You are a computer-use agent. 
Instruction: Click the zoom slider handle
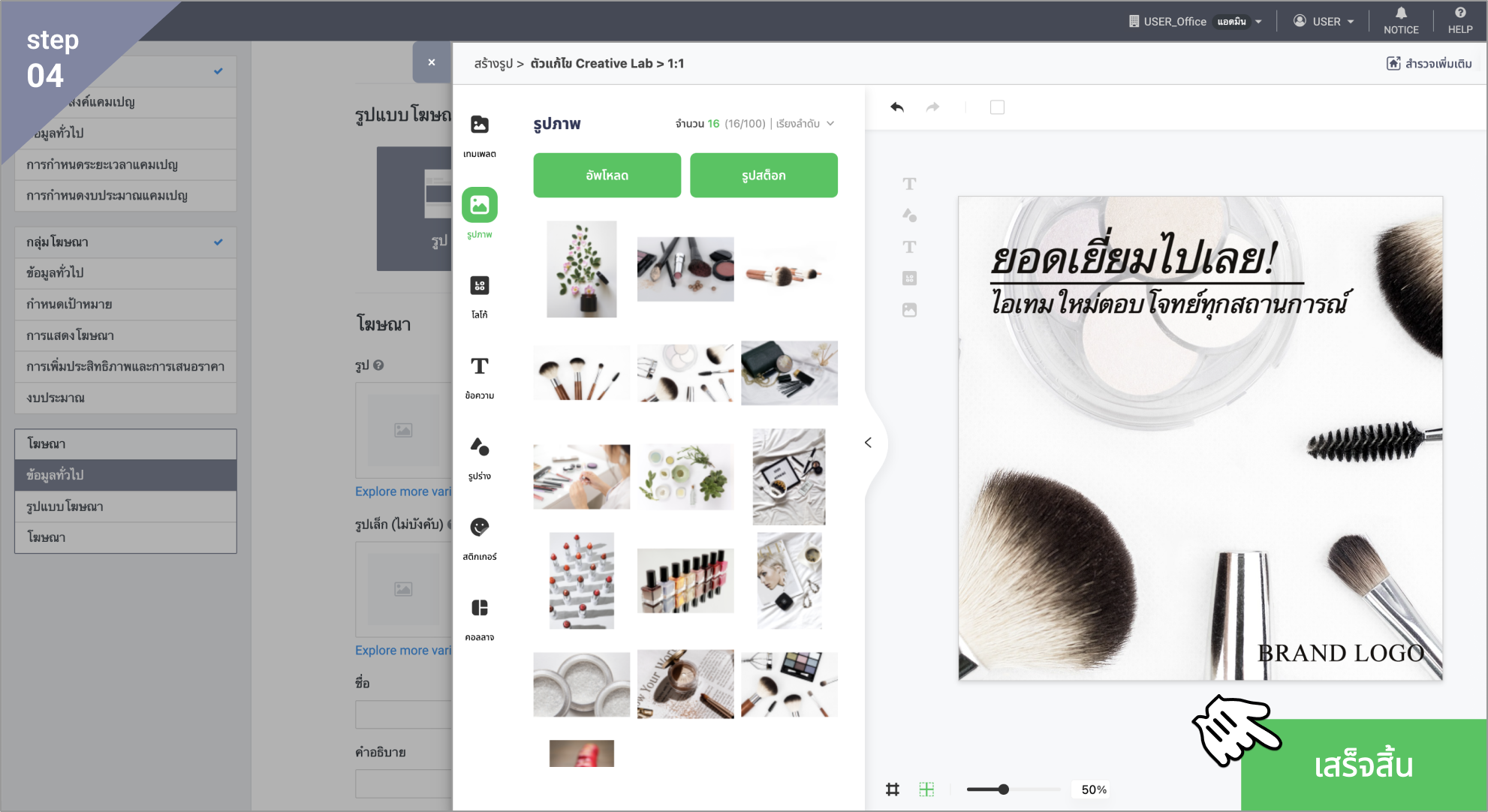pyautogui.click(x=1004, y=789)
